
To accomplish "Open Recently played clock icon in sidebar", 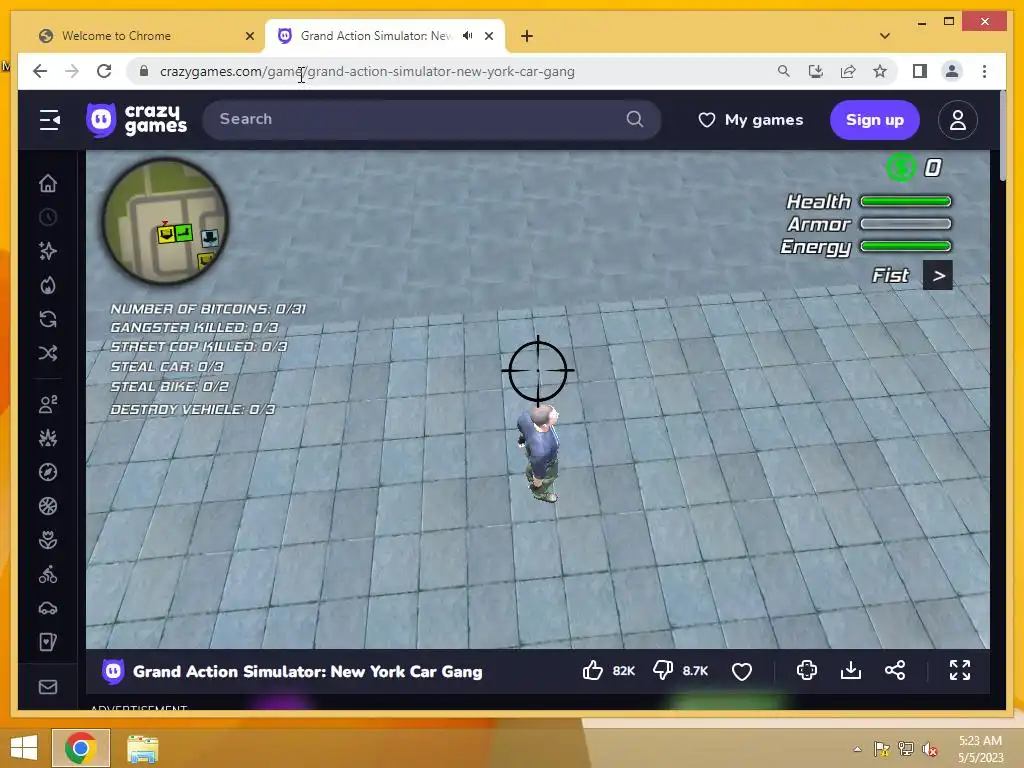I will point(48,217).
